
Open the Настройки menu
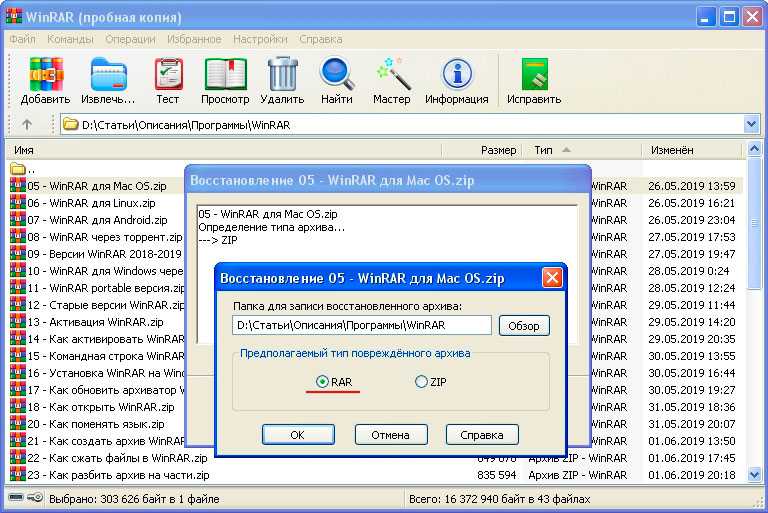coord(261,39)
